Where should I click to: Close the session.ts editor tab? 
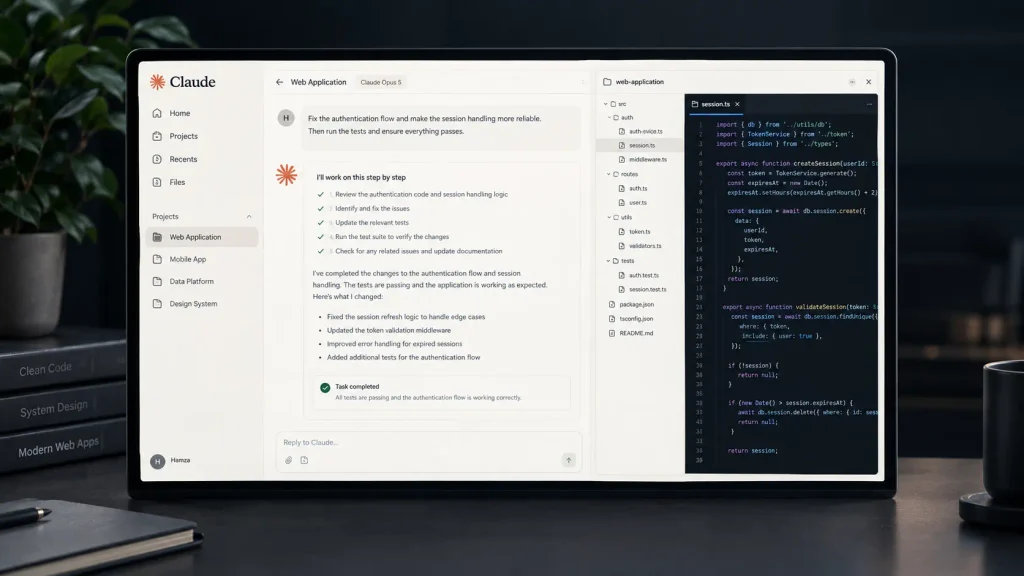click(x=737, y=104)
